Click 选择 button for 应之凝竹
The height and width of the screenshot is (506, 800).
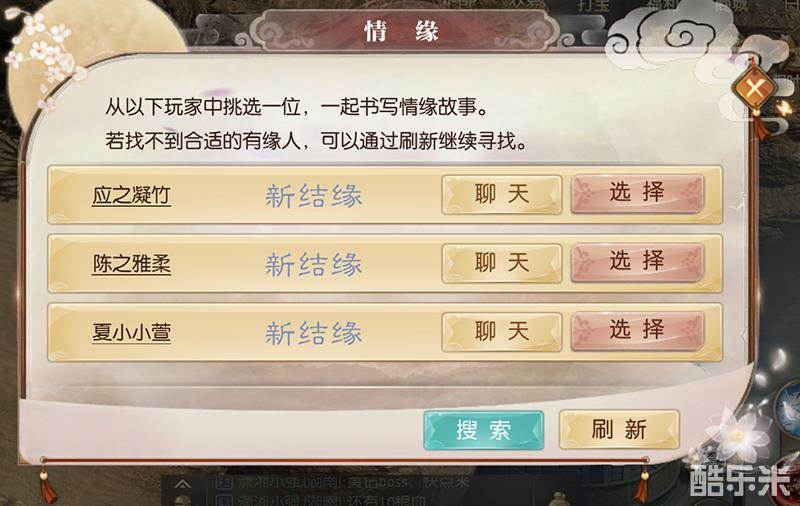point(637,194)
